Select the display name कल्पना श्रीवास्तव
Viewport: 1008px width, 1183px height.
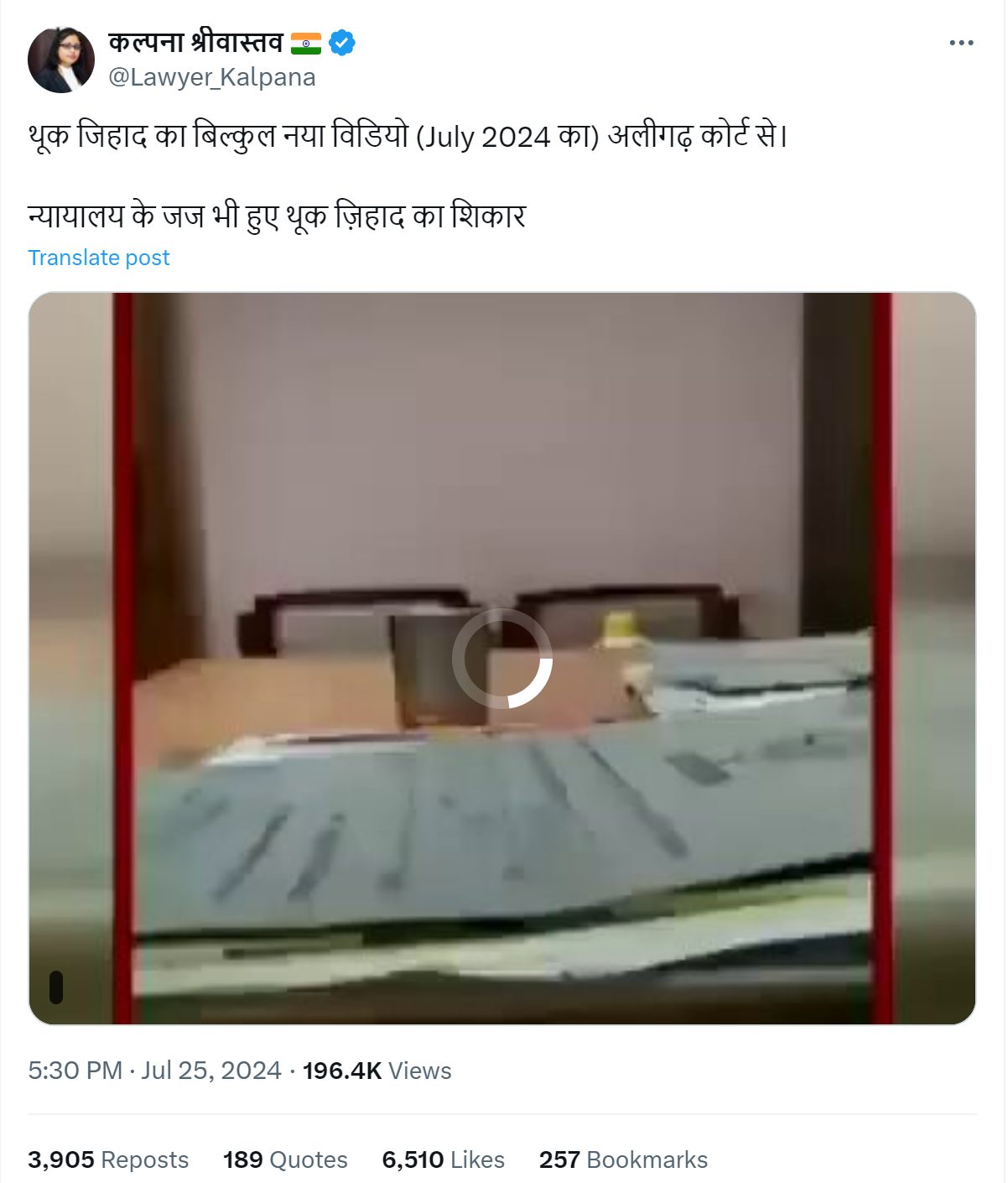click(195, 41)
